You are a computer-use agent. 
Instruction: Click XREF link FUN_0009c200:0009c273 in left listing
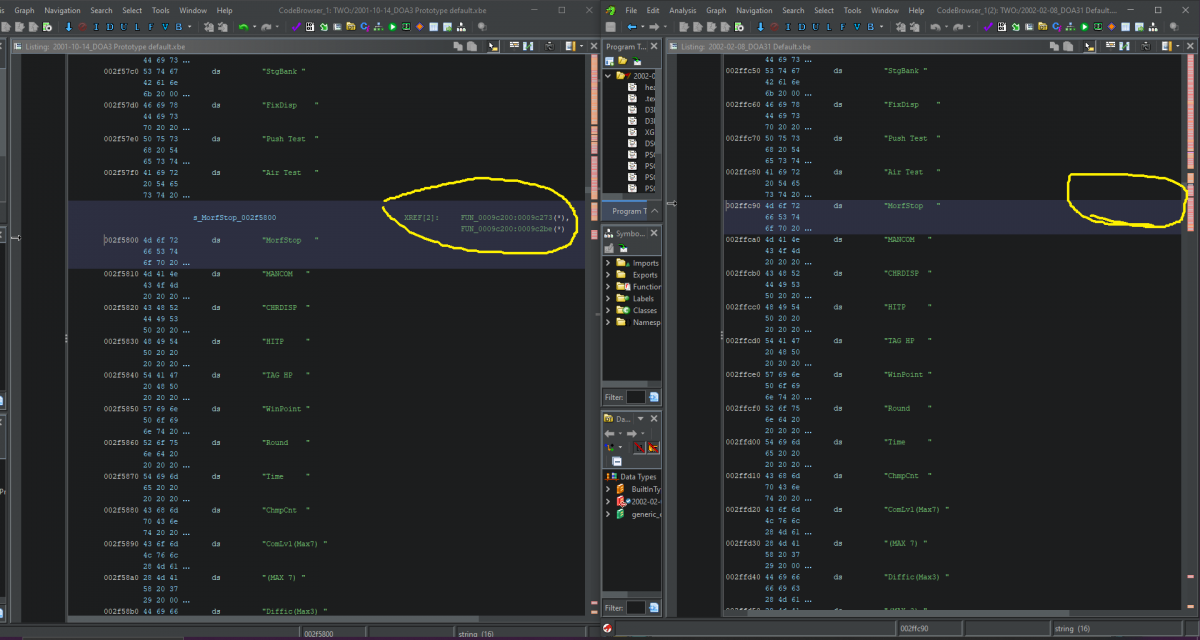tap(514, 217)
